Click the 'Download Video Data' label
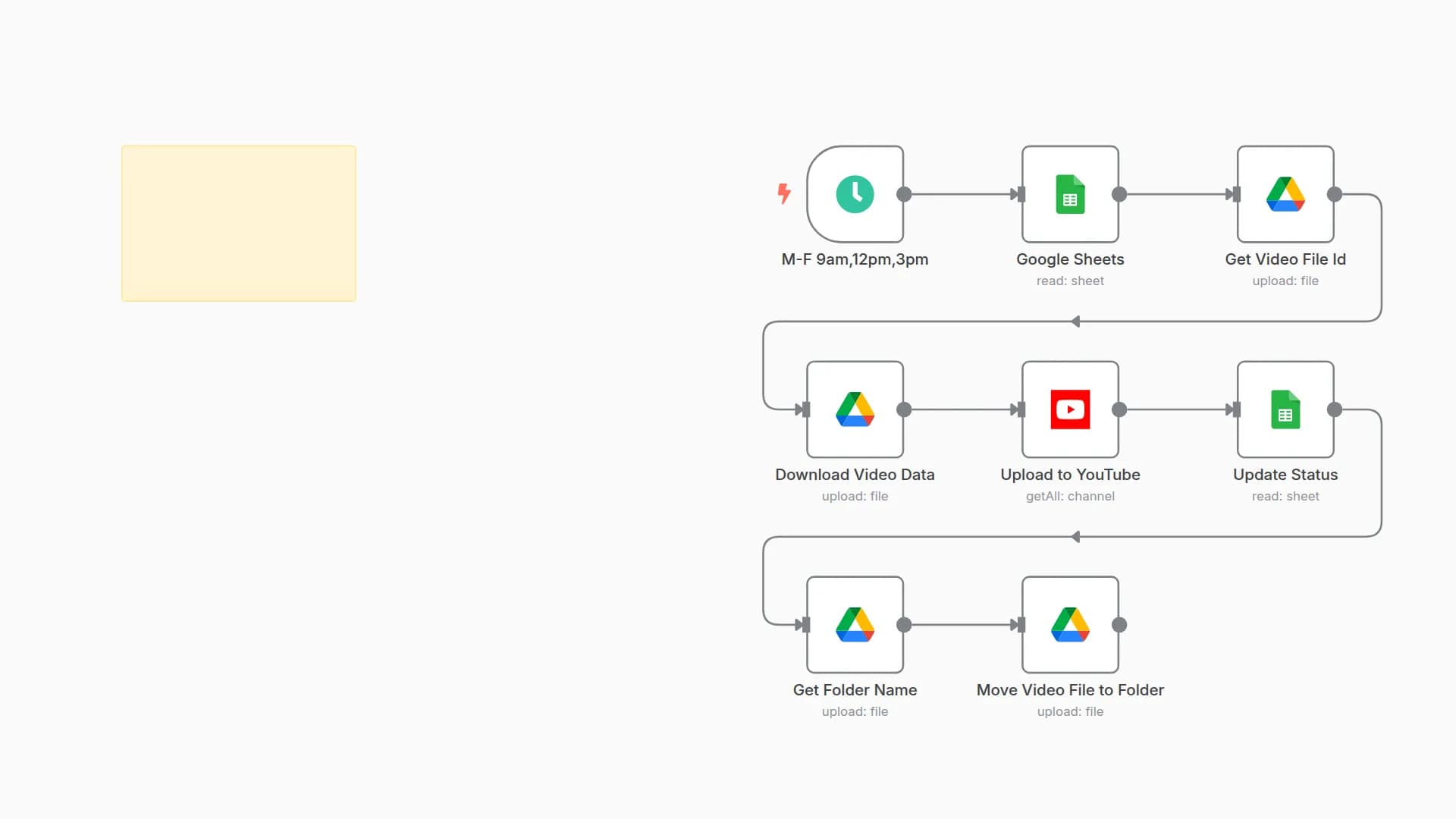 855,475
